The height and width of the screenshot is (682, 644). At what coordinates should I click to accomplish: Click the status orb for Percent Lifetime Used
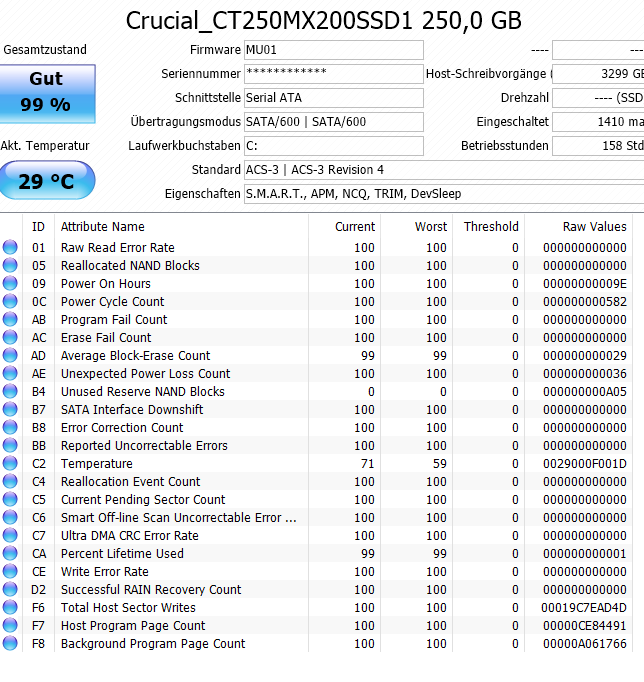10,553
